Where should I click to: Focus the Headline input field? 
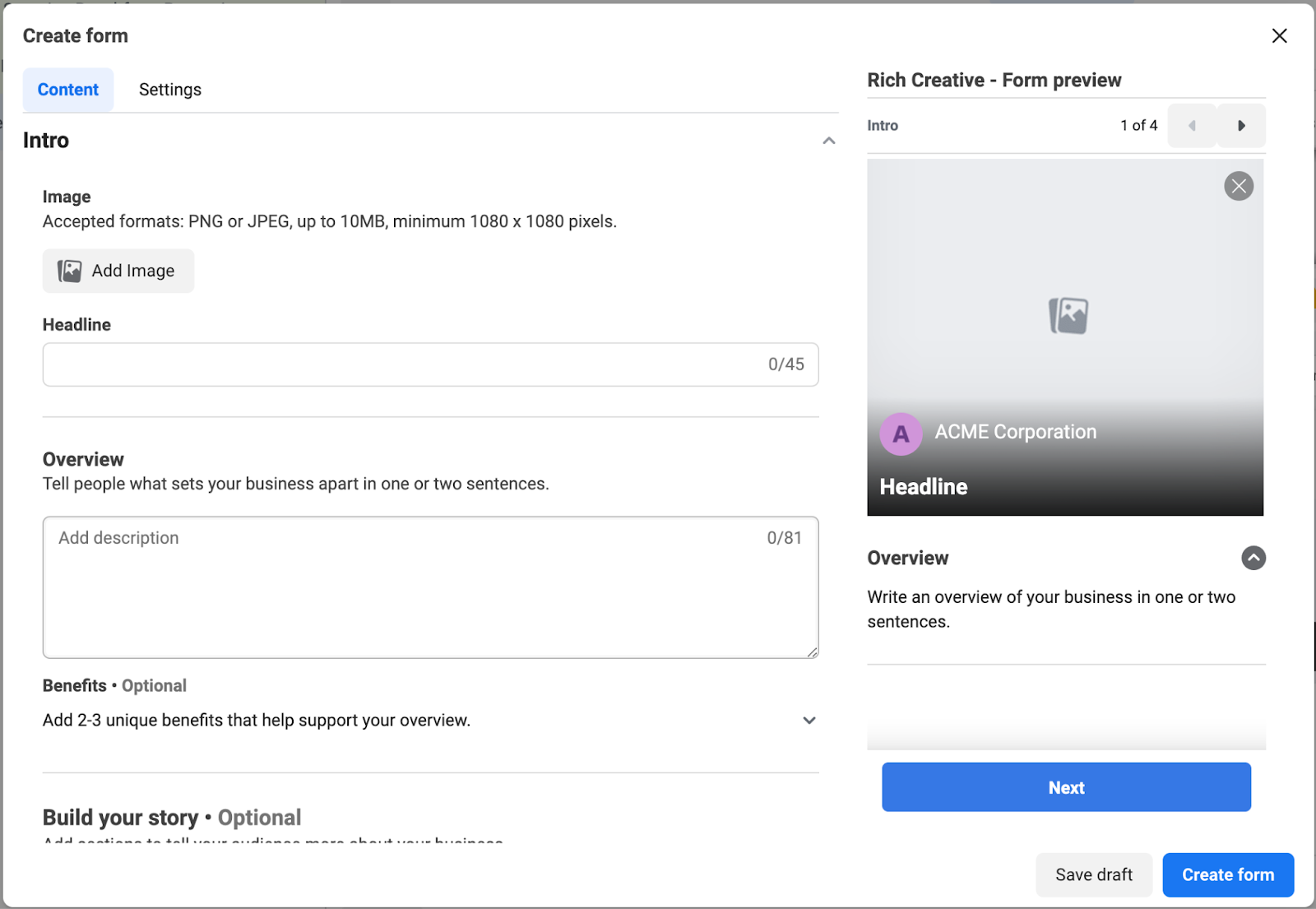click(x=403, y=364)
